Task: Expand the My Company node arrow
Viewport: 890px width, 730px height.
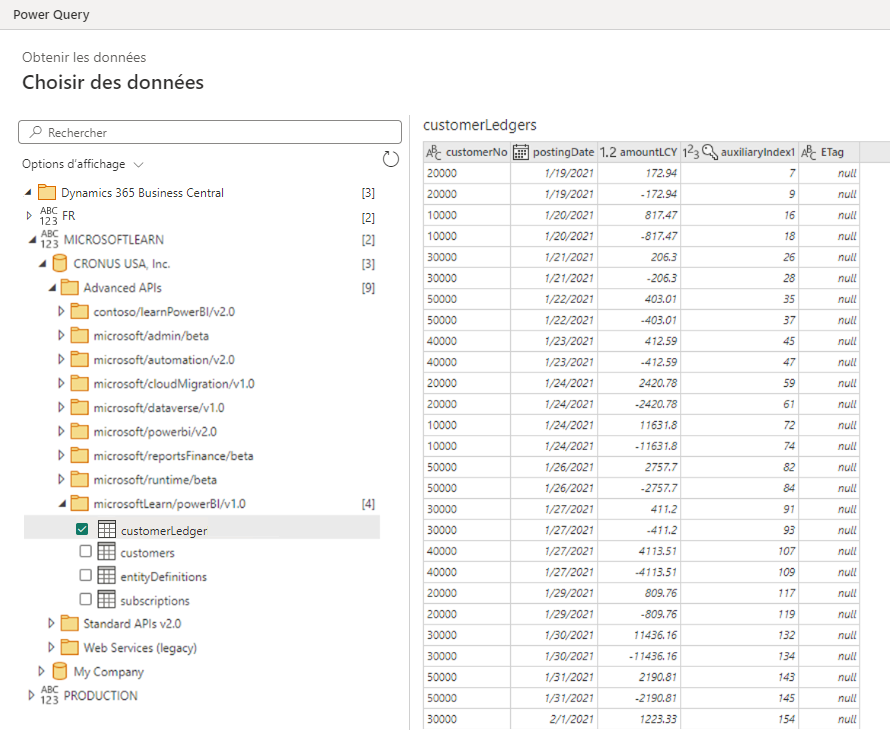Action: [41, 671]
